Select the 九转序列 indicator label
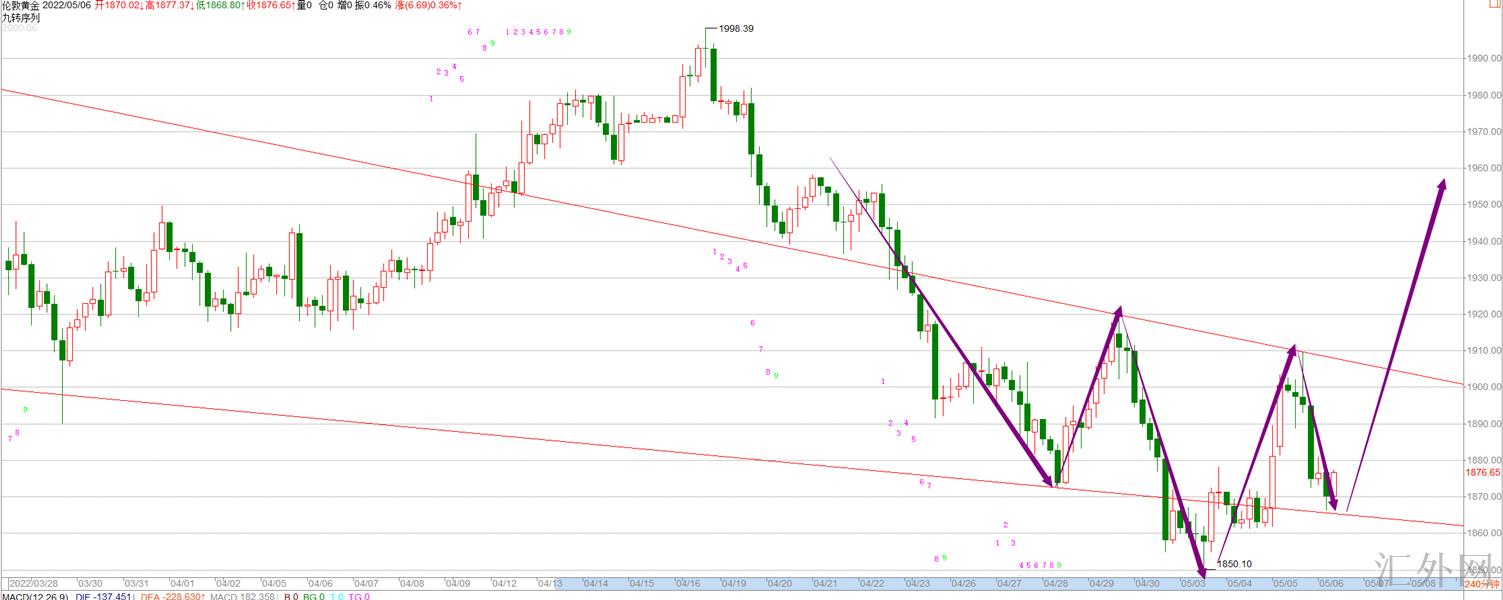 21,18
